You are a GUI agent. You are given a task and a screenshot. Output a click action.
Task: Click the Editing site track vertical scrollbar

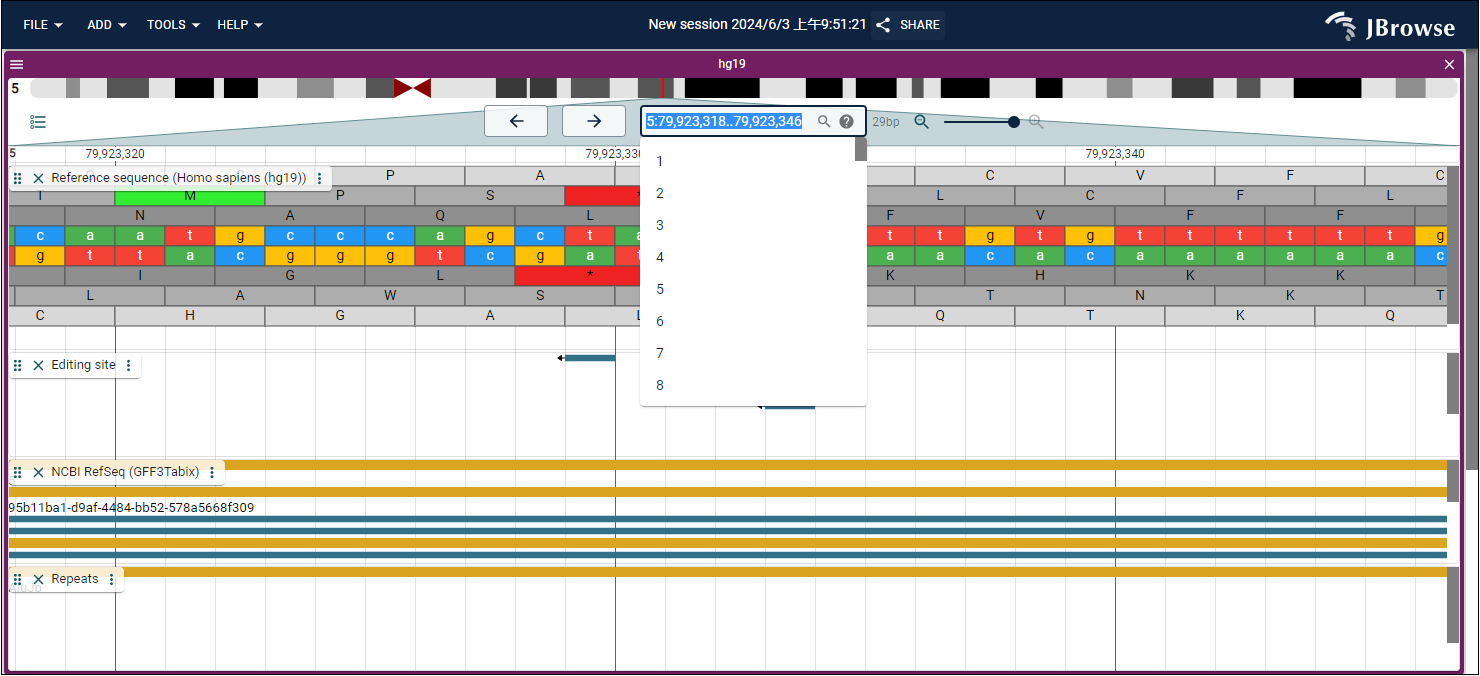(1453, 383)
